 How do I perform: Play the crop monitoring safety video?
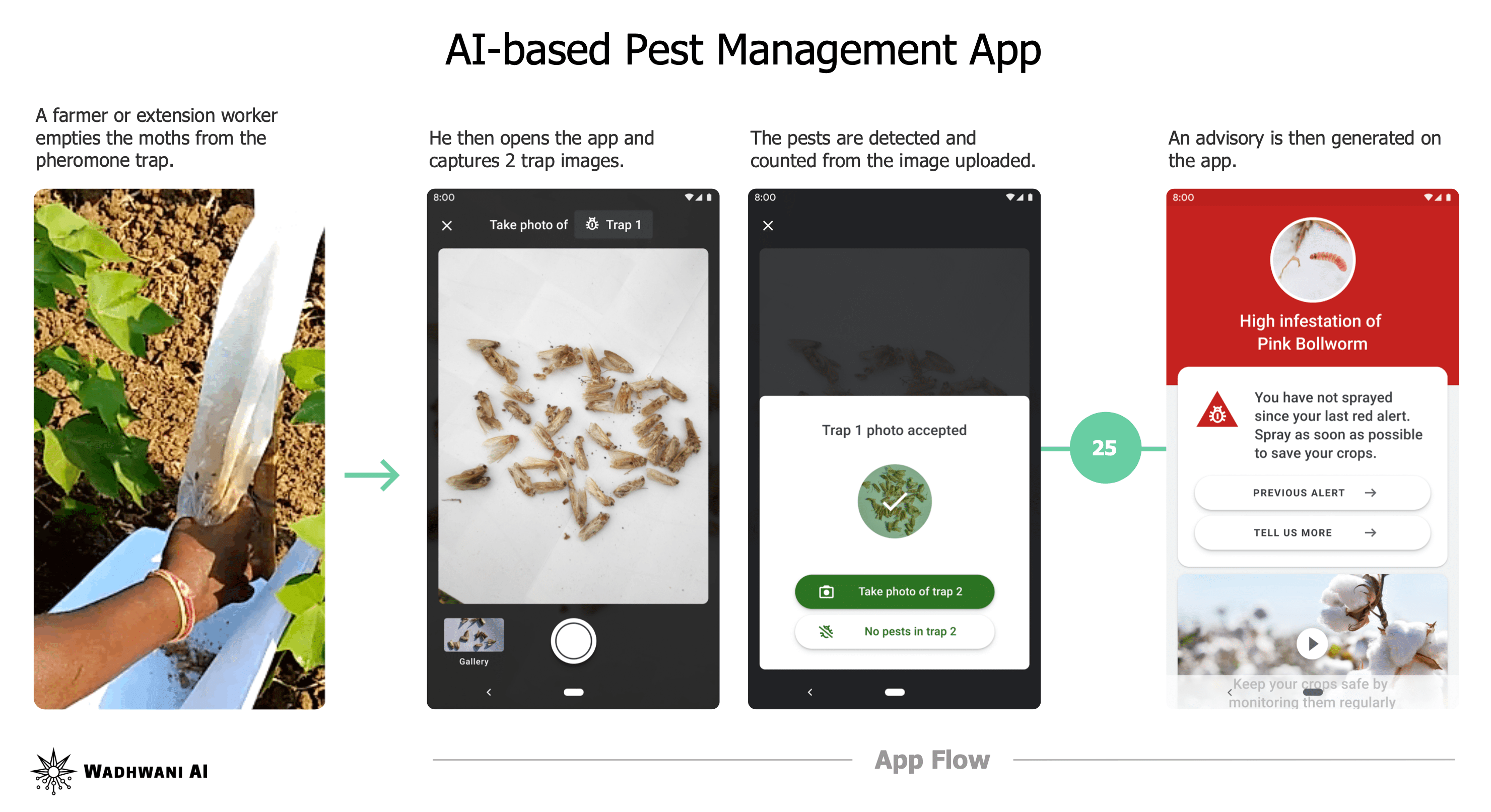[1312, 645]
